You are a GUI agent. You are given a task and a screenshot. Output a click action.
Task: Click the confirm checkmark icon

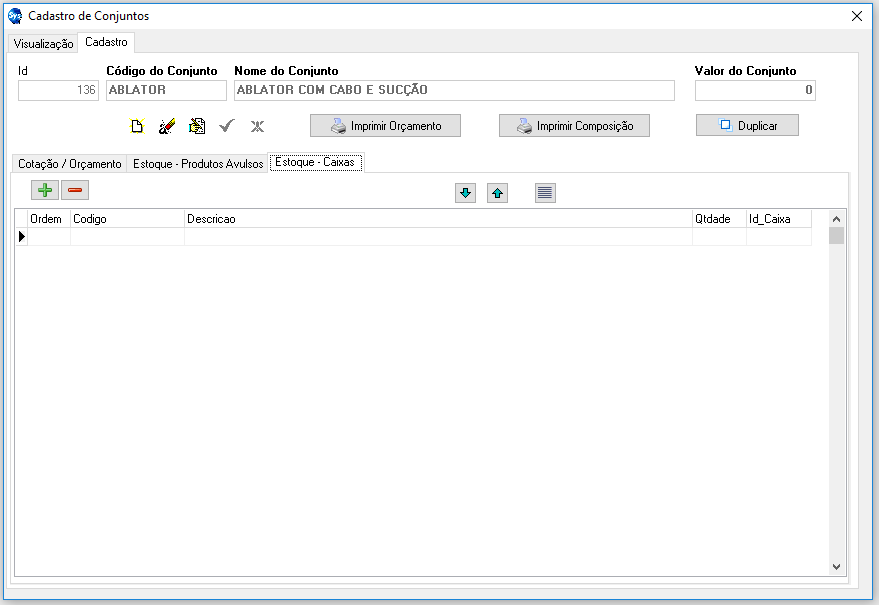[x=227, y=126]
